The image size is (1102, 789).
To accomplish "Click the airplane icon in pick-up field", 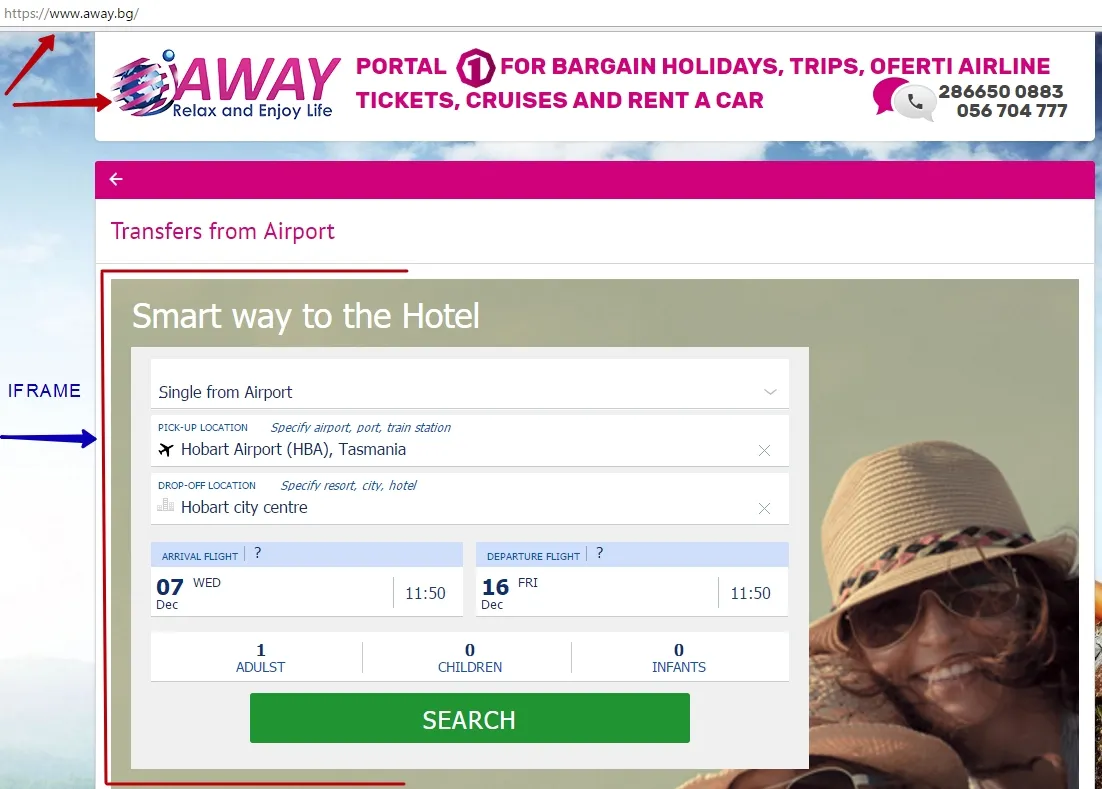I will (166, 450).
